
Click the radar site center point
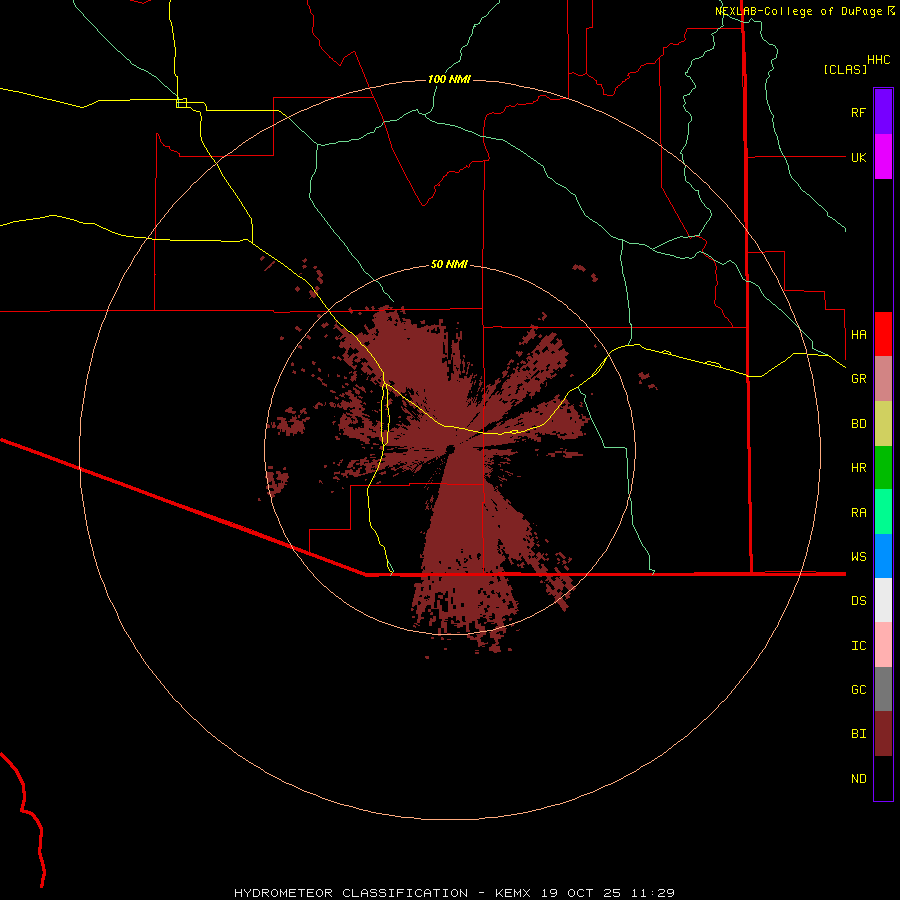point(450,449)
